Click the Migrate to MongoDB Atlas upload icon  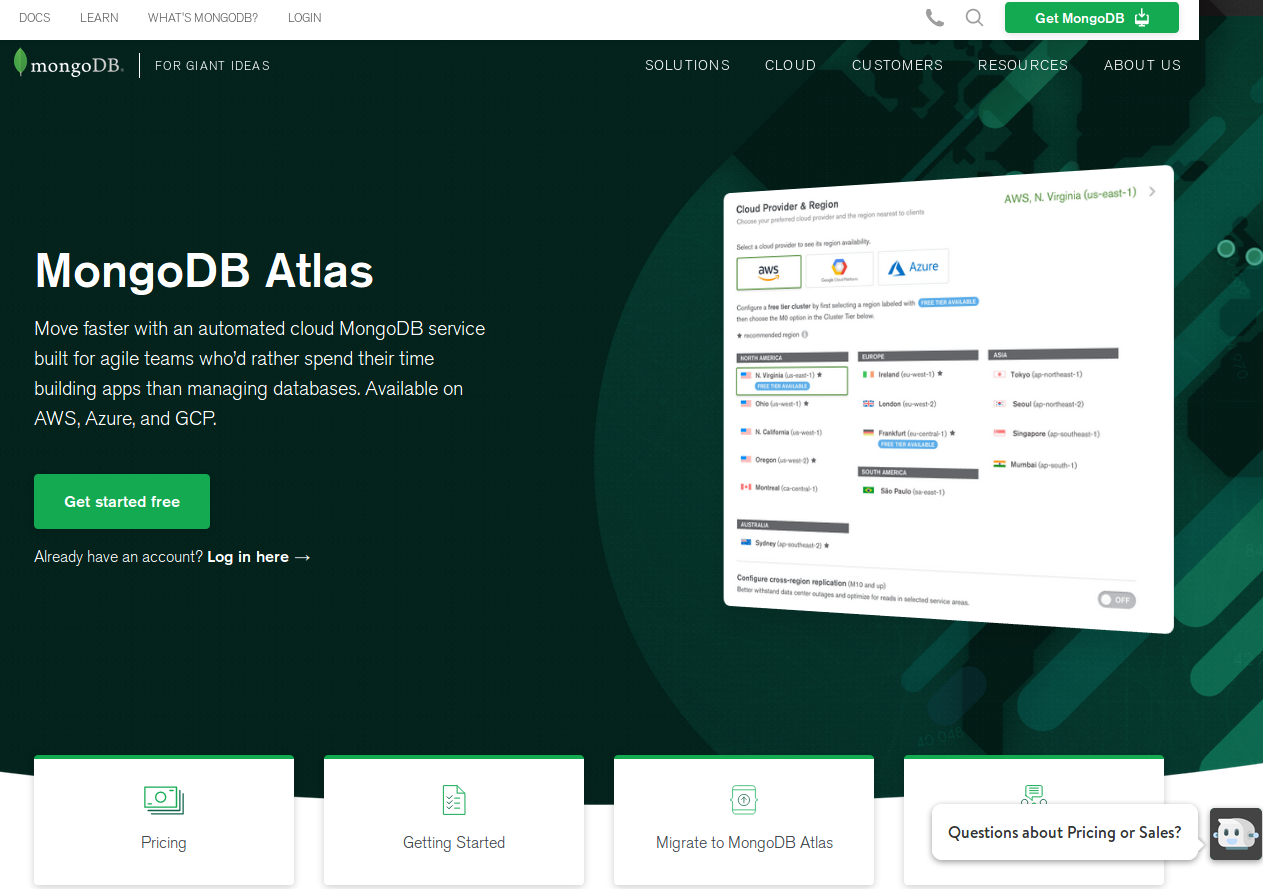(743, 800)
